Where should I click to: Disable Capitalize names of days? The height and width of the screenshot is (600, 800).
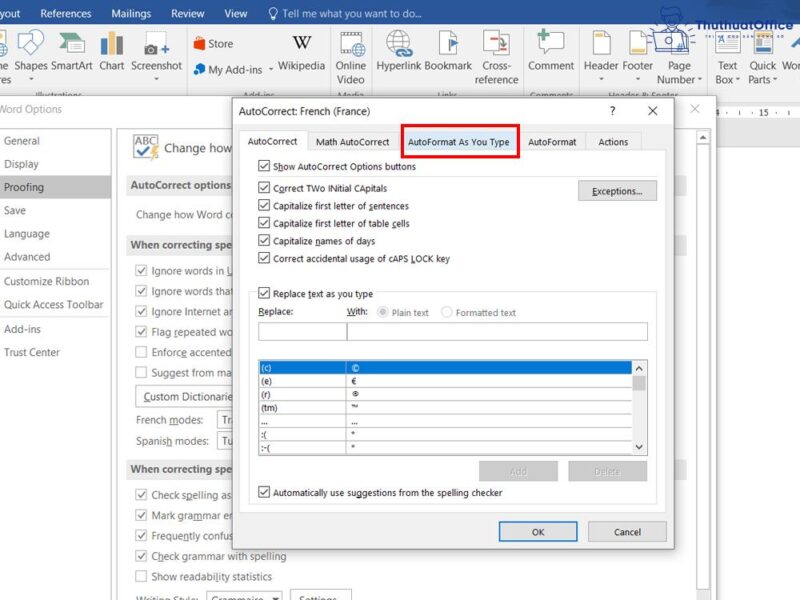(x=264, y=240)
